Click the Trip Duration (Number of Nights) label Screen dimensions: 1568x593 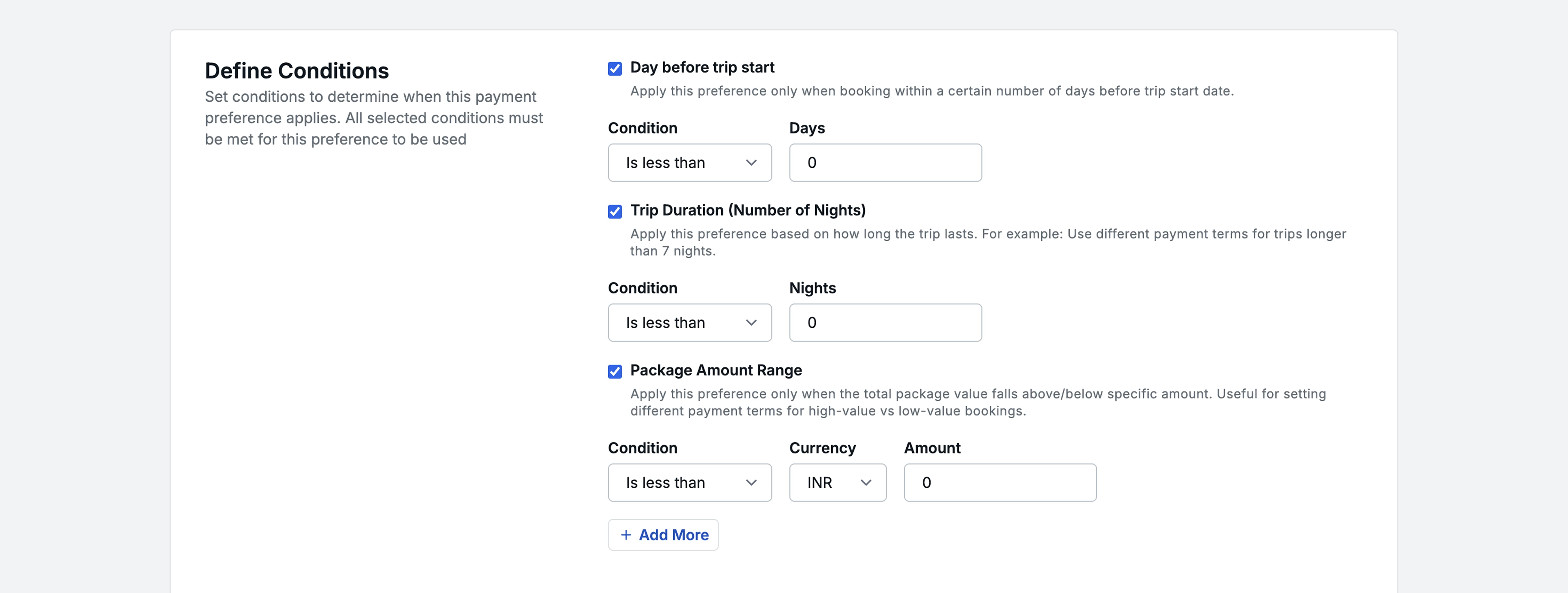click(x=747, y=210)
